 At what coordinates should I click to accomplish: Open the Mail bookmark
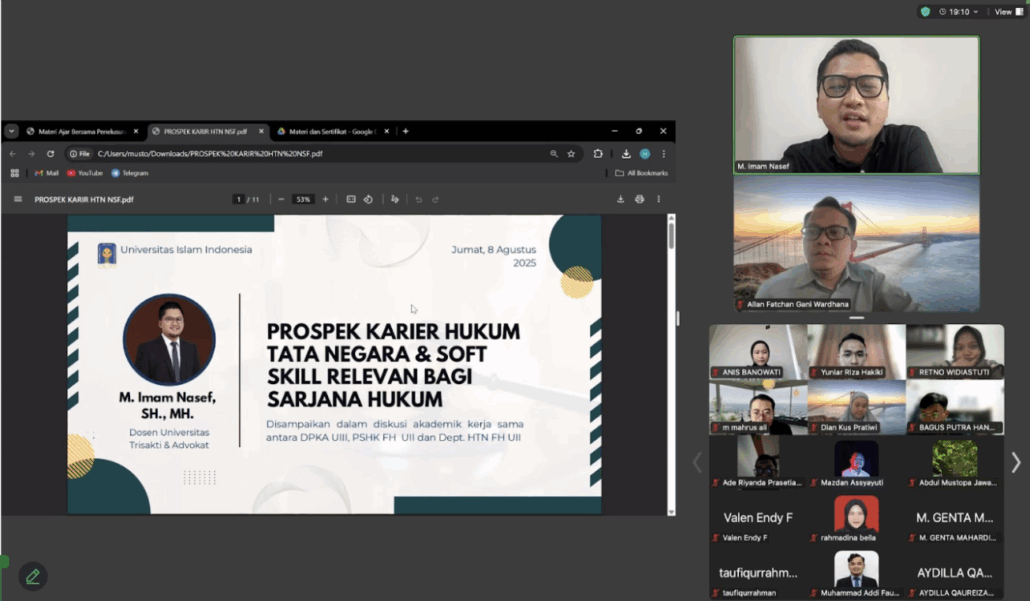click(47, 173)
